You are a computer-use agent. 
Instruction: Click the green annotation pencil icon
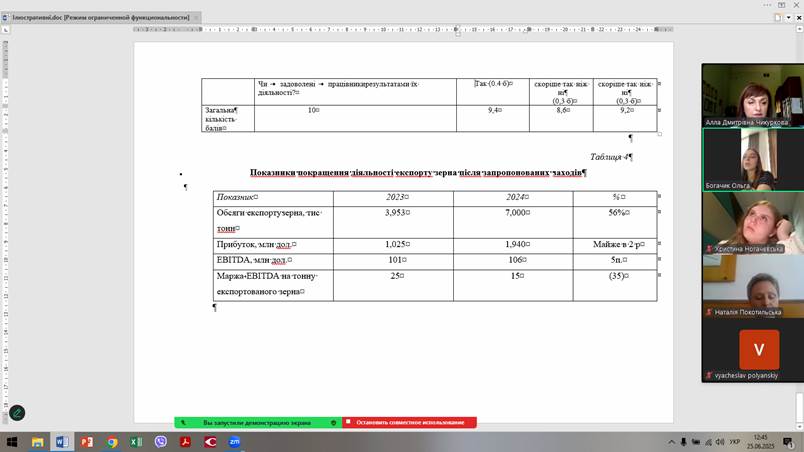(x=17, y=413)
